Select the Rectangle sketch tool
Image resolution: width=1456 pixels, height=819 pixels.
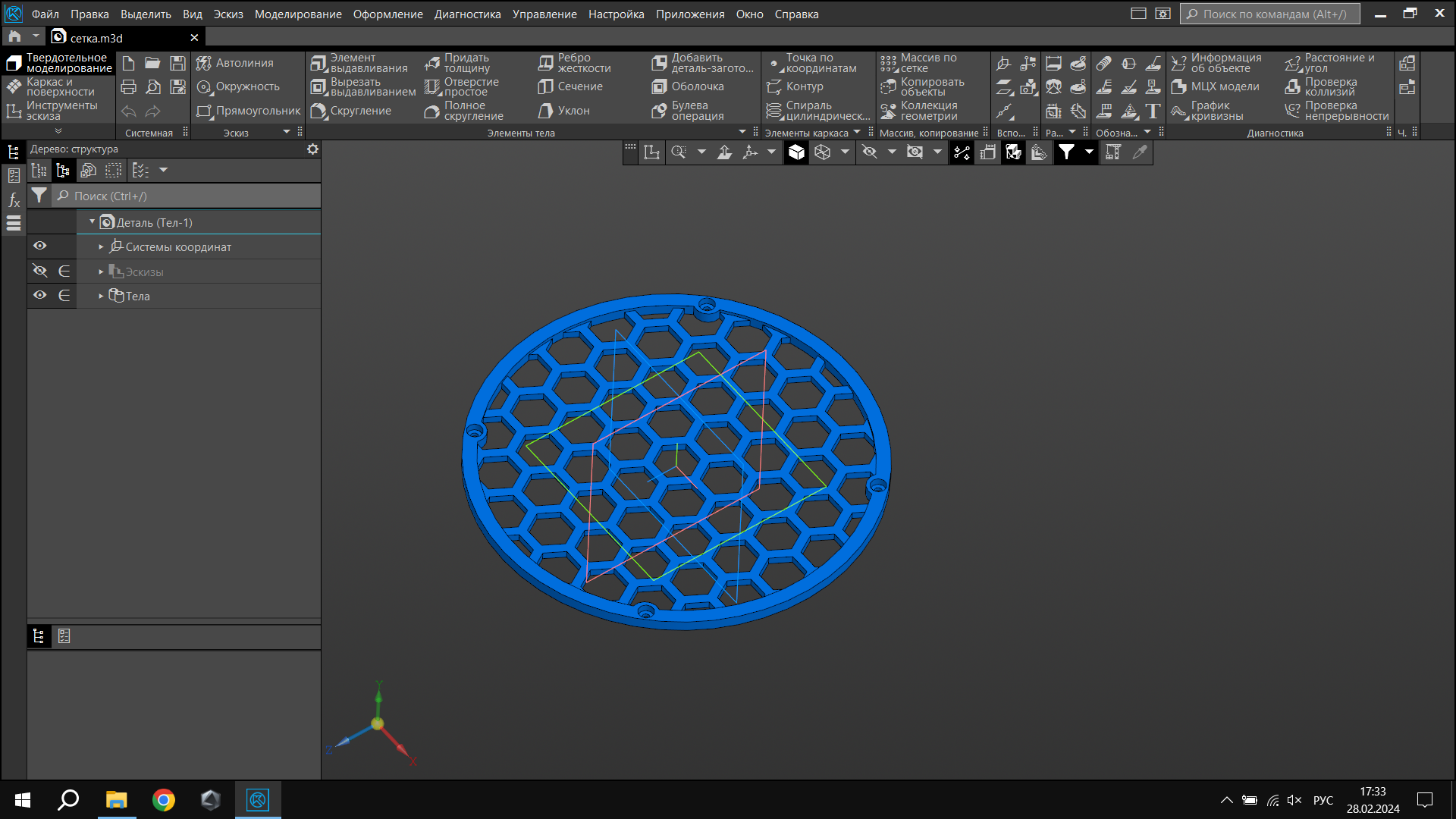[x=249, y=111]
